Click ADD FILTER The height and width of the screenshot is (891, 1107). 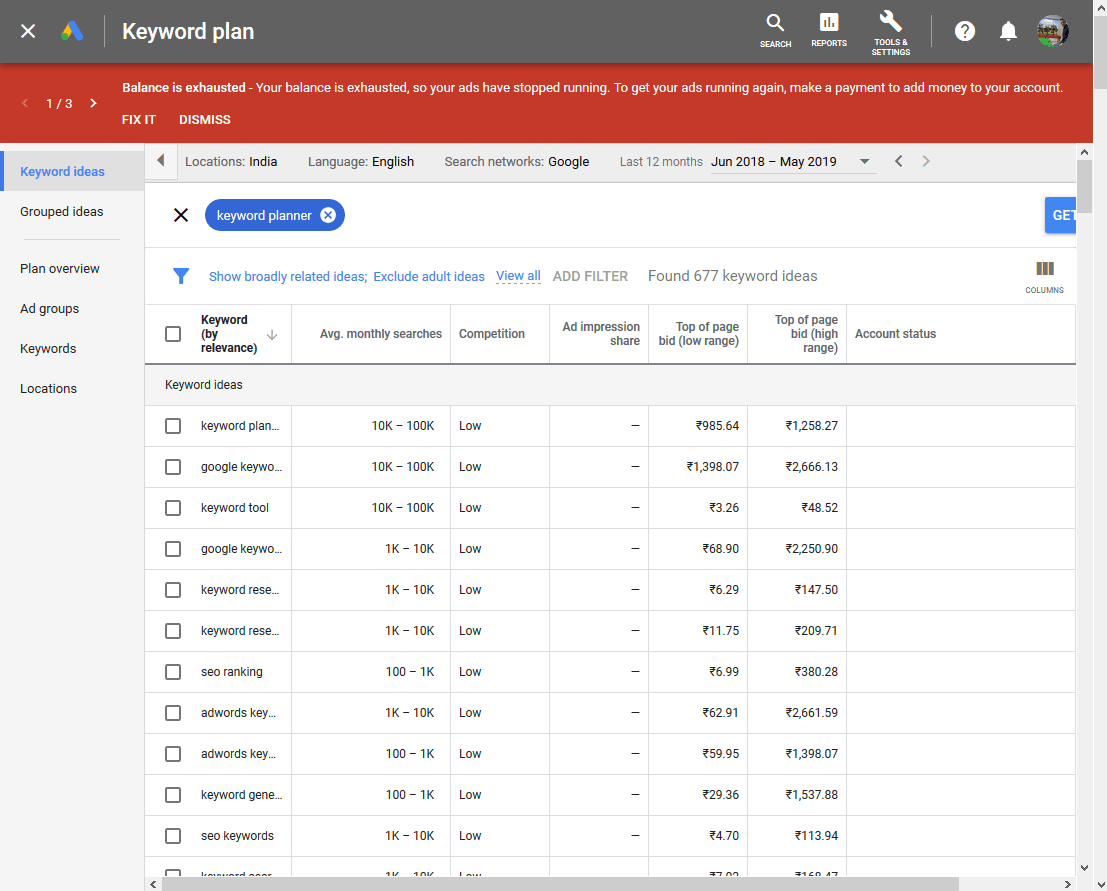point(590,277)
